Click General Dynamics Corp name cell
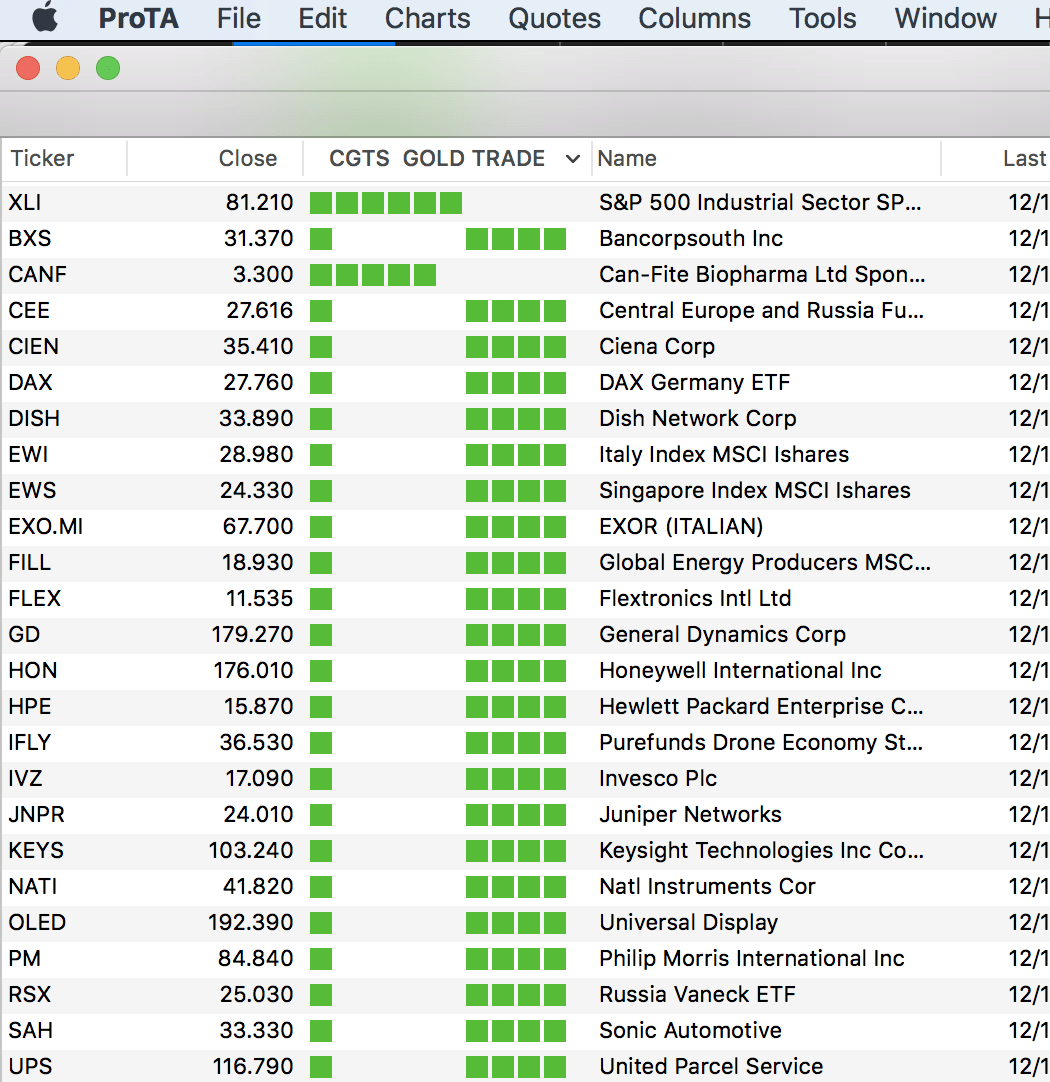The width and height of the screenshot is (1050, 1082). (722, 635)
